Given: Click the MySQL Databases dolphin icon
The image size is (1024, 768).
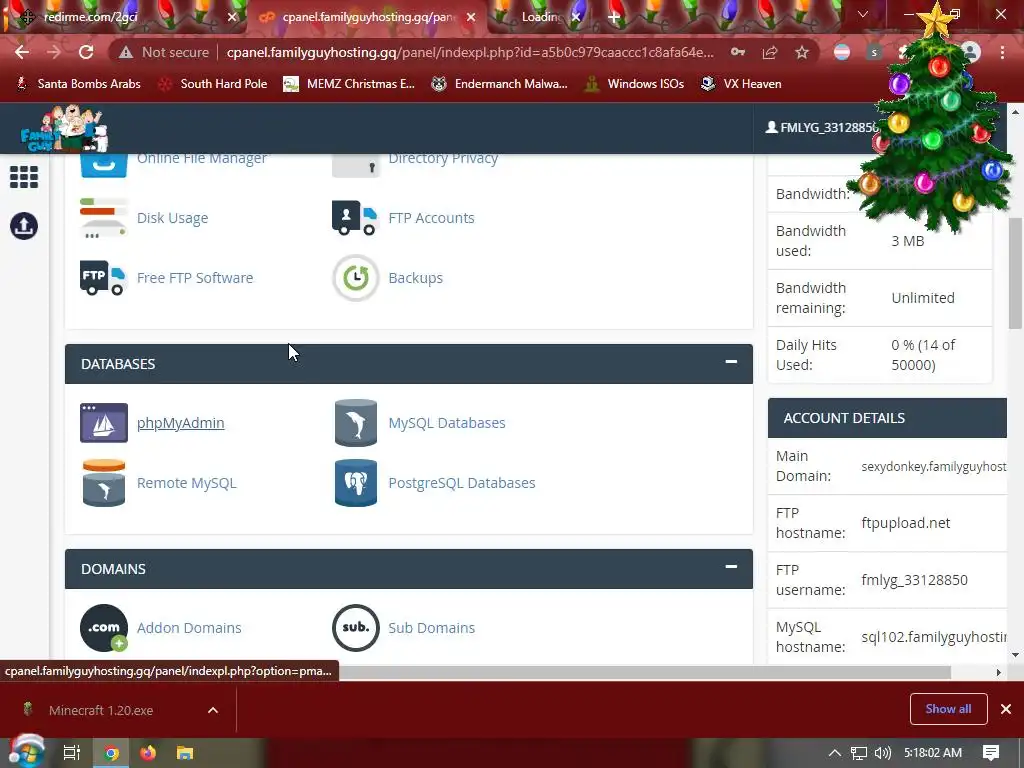Looking at the screenshot, I should (356, 423).
